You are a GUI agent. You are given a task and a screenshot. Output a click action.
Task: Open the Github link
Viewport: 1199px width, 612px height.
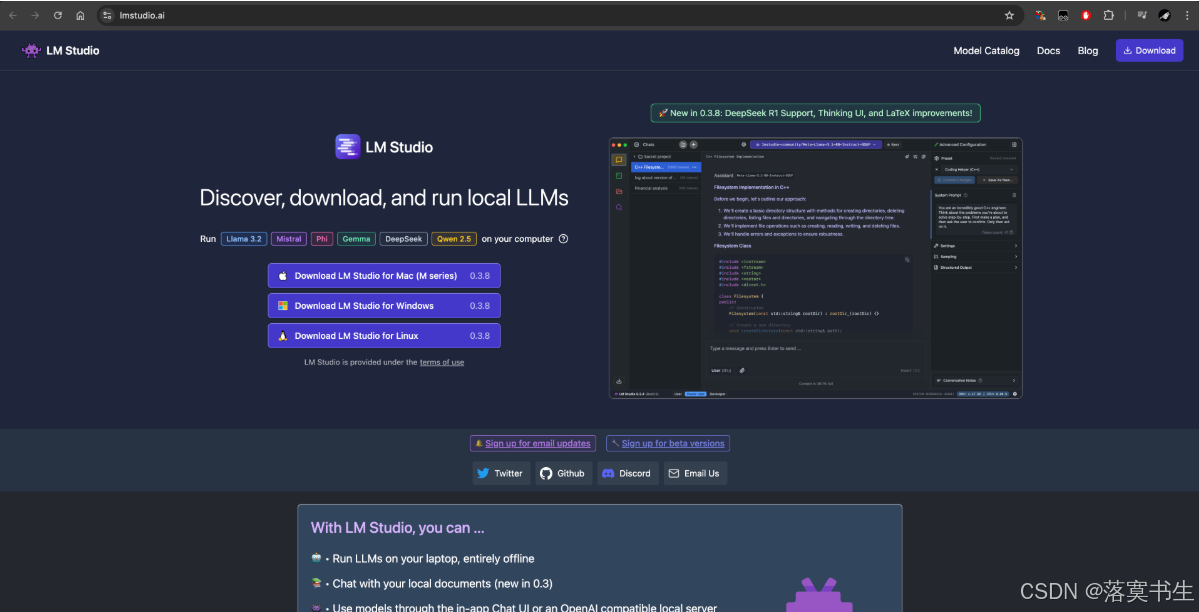564,474
